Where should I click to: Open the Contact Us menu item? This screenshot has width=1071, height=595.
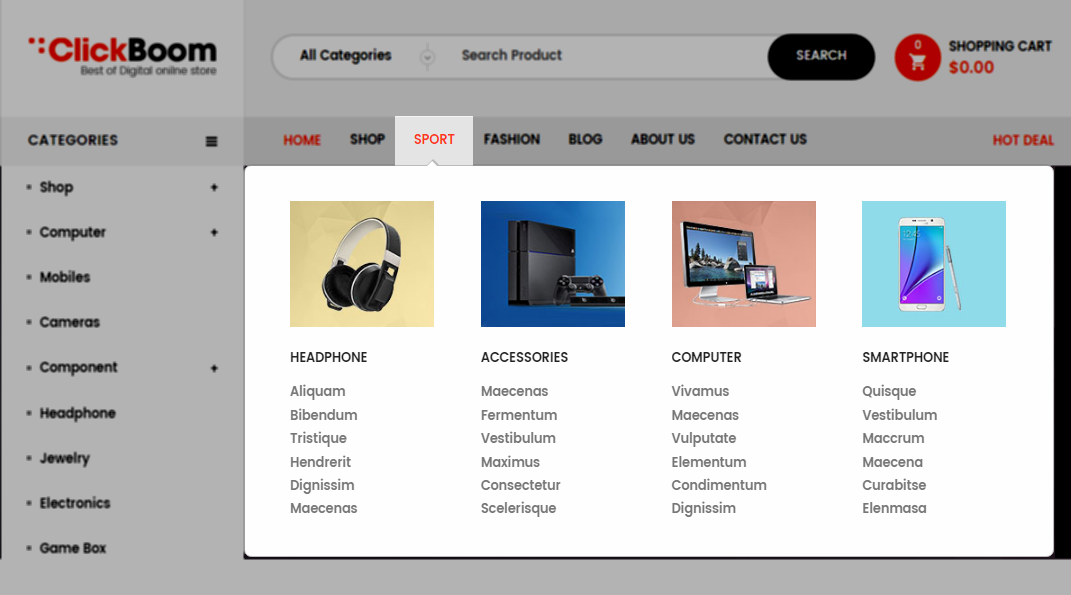[765, 139]
